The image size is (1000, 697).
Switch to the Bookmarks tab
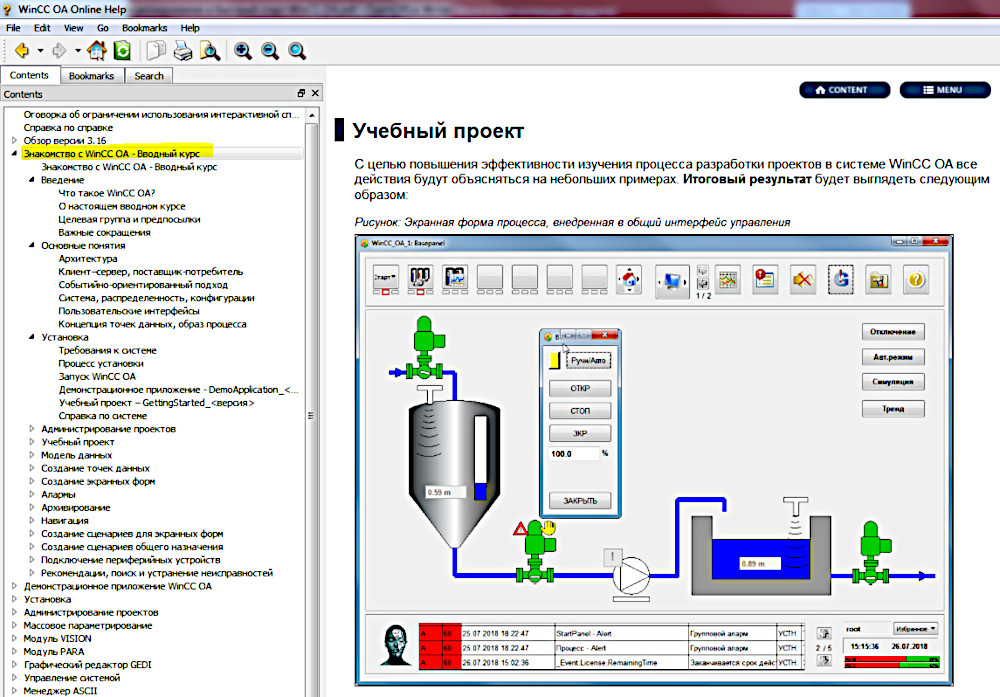click(91, 76)
